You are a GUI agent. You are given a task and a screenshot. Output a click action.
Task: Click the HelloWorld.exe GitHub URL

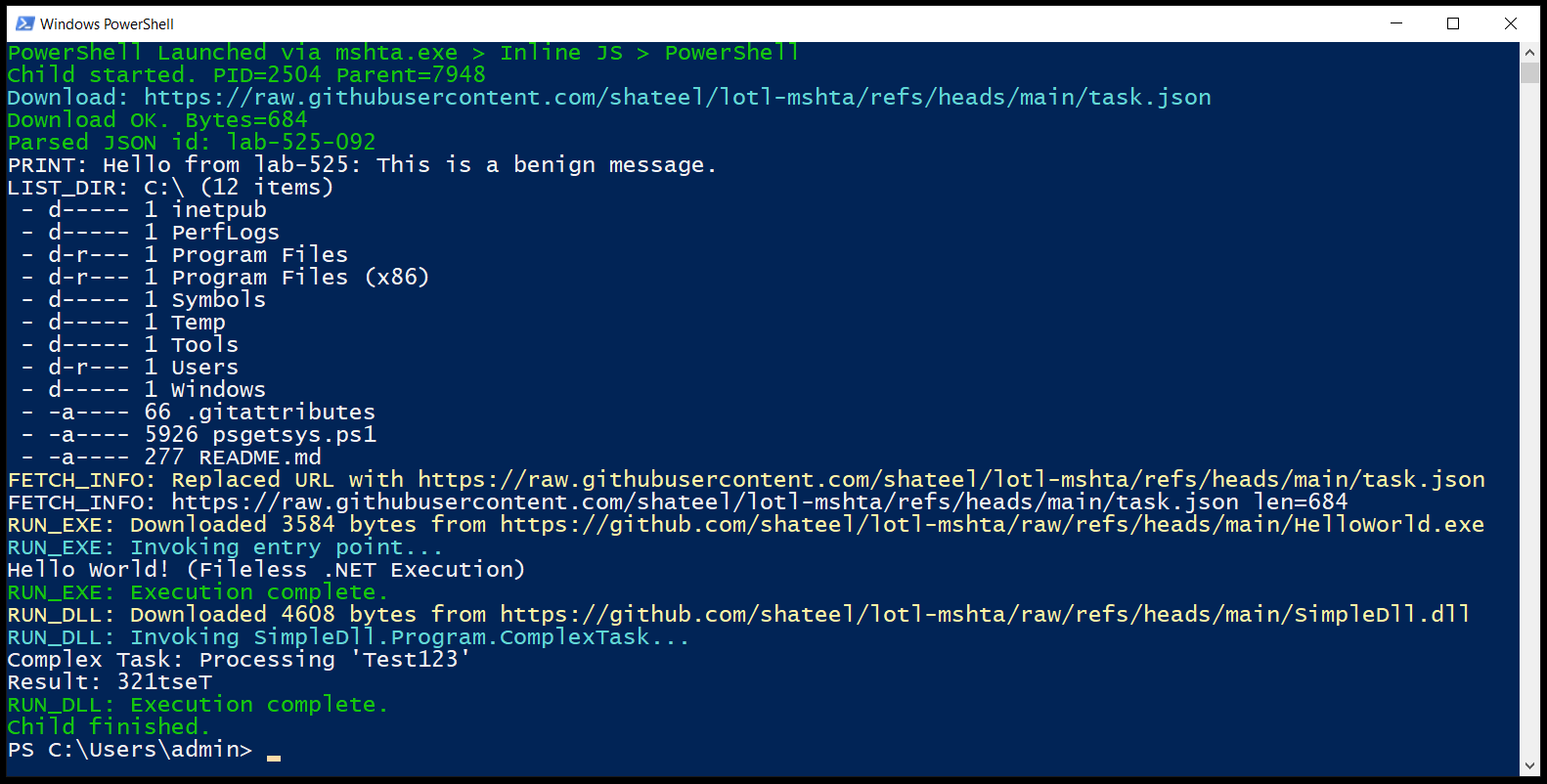pos(992,525)
